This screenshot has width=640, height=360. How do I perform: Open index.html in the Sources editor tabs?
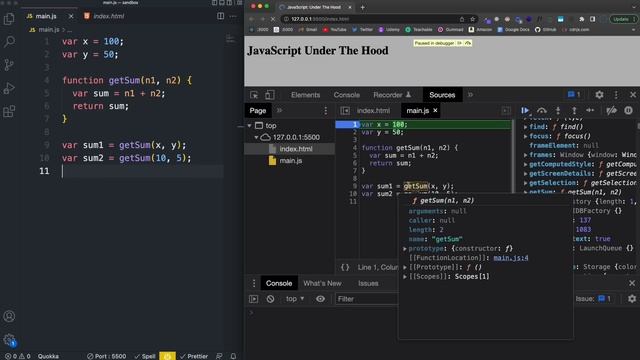tap(373, 111)
